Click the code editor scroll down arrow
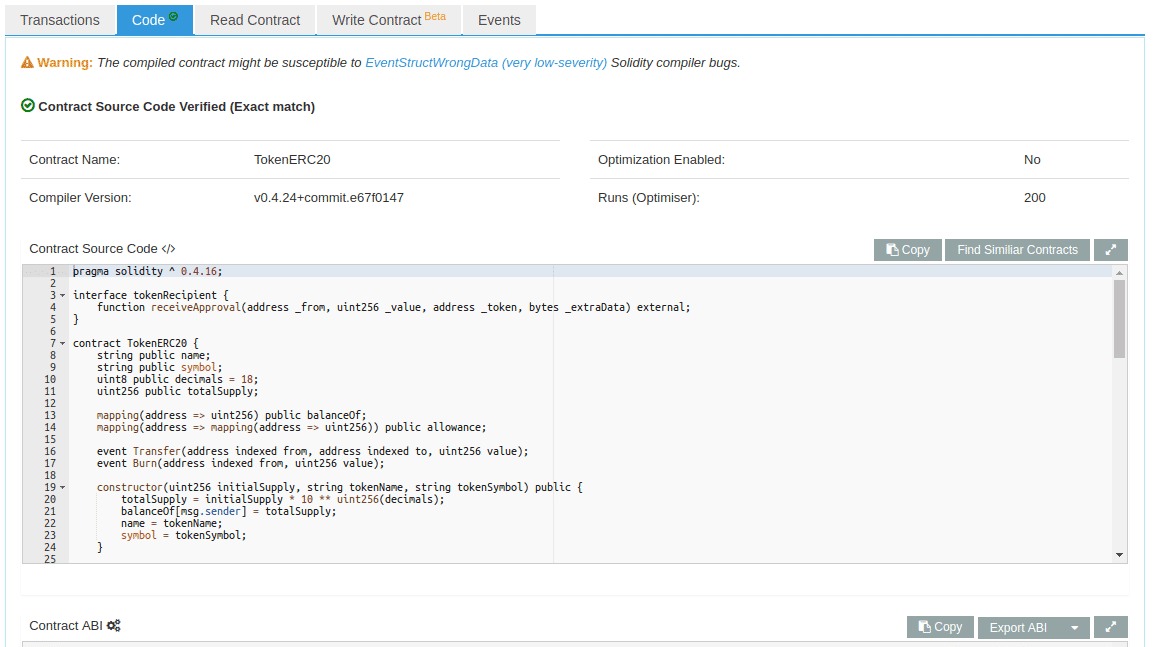The height and width of the screenshot is (647, 1155). (1120, 555)
